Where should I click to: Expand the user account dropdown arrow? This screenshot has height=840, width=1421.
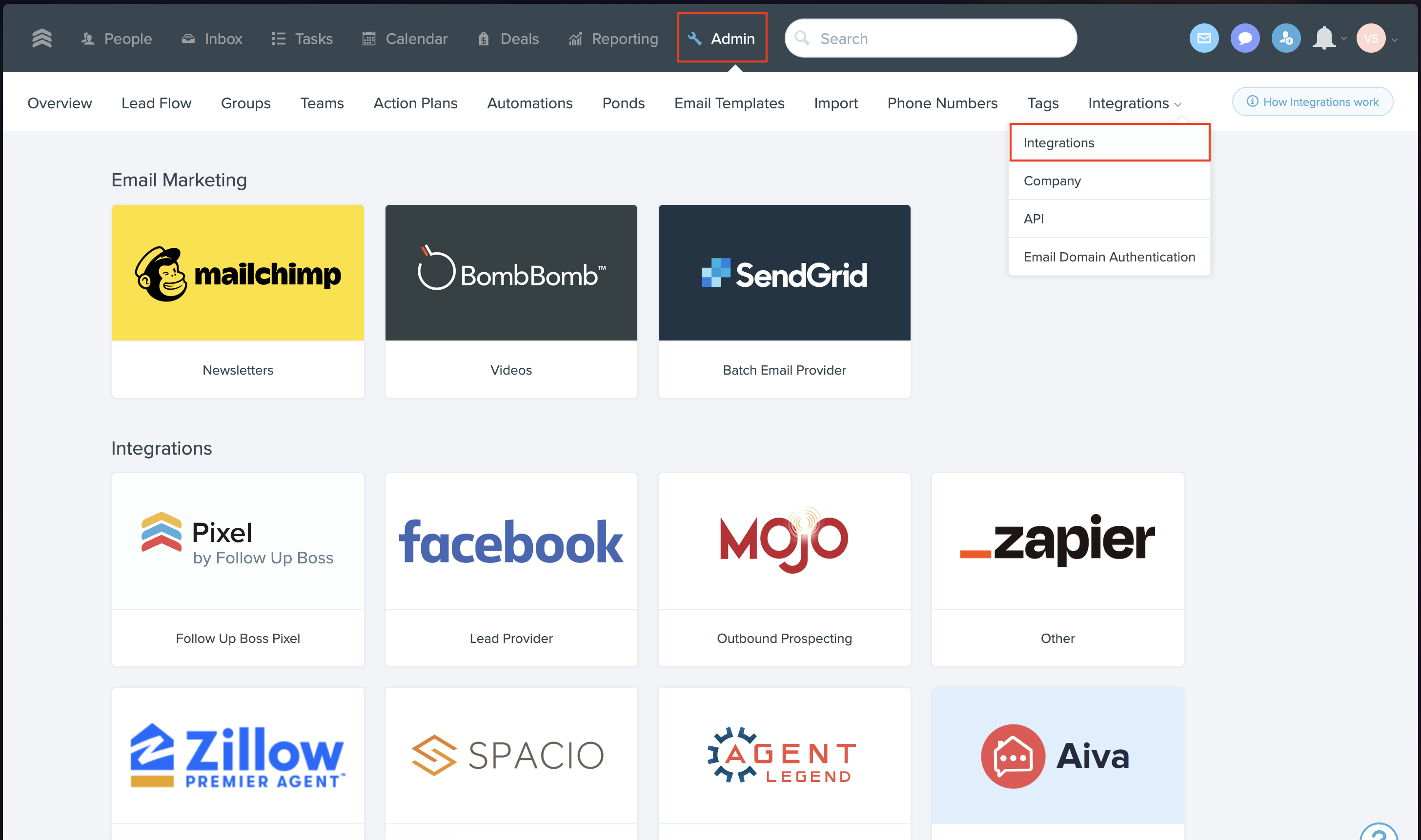pos(1394,40)
